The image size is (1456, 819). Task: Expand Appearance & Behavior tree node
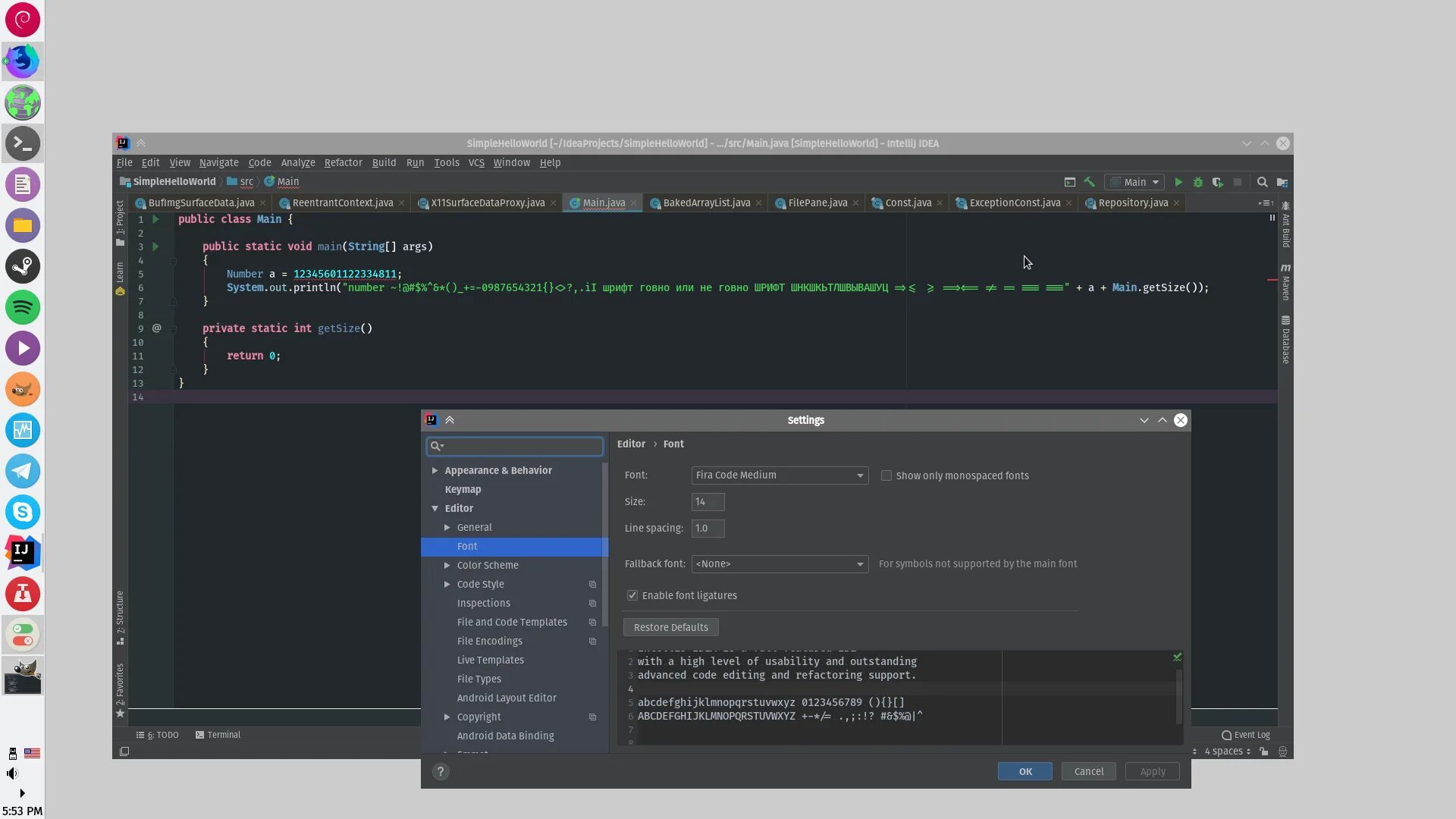tap(435, 470)
